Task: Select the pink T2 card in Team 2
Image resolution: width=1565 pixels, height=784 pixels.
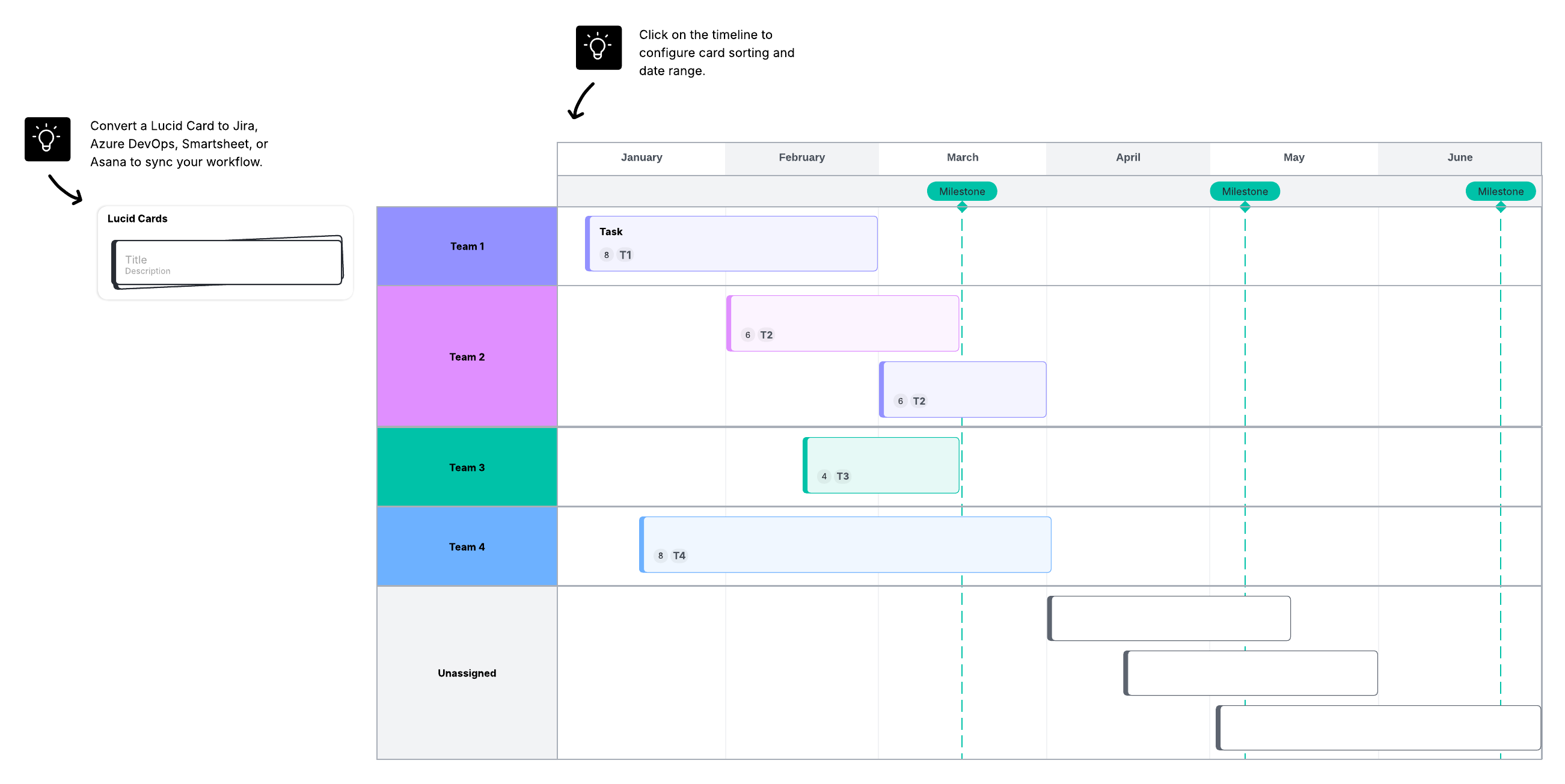Action: point(843,323)
